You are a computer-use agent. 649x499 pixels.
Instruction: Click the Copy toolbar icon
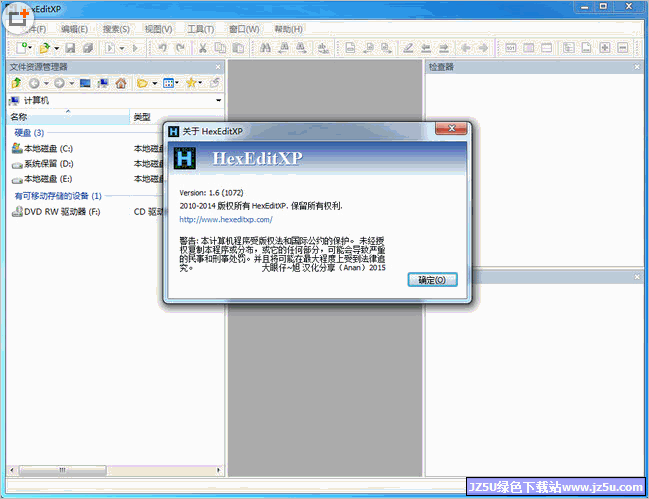click(x=220, y=48)
